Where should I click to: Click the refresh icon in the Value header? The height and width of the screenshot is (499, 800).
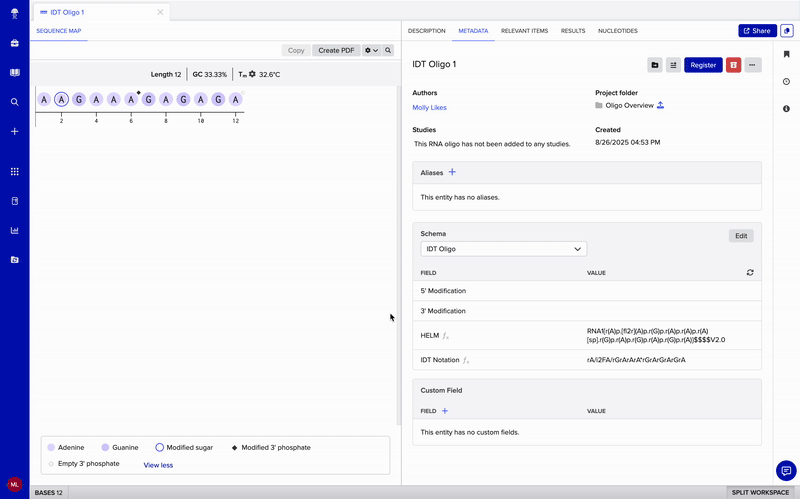[749, 272]
